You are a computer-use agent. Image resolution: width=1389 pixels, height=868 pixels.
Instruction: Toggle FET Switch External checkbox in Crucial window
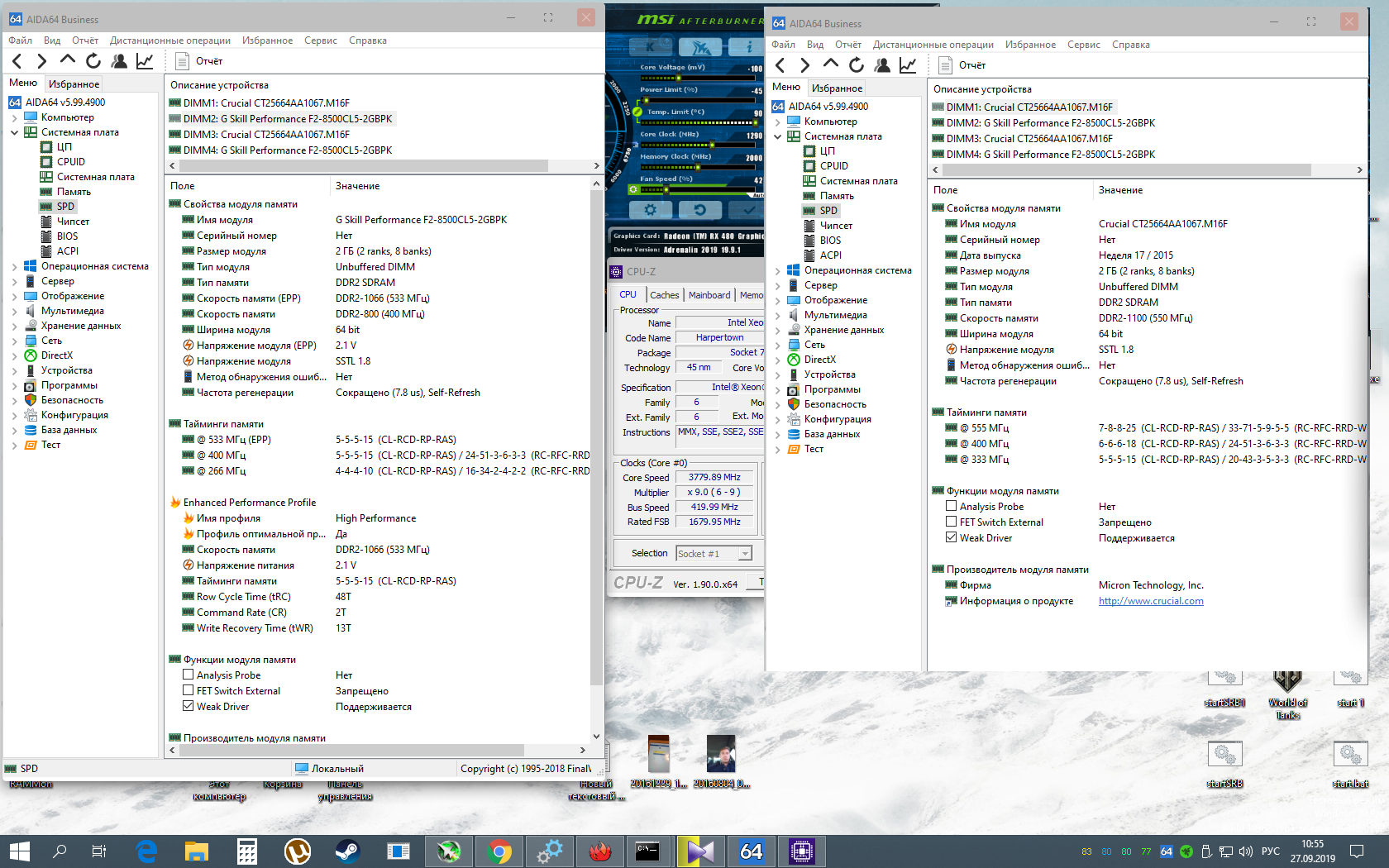(x=952, y=522)
